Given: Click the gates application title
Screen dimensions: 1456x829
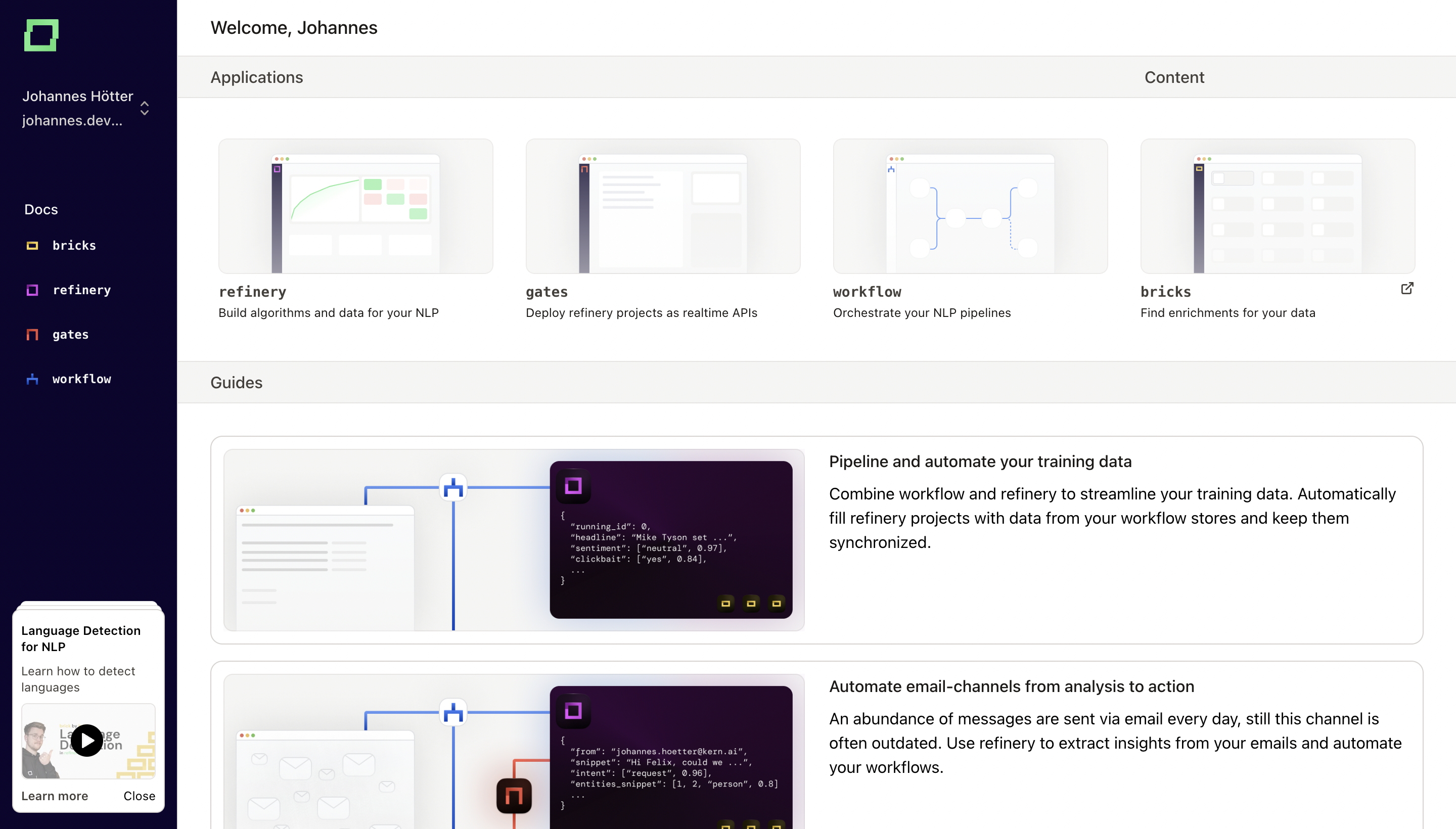Looking at the screenshot, I should tap(547, 292).
